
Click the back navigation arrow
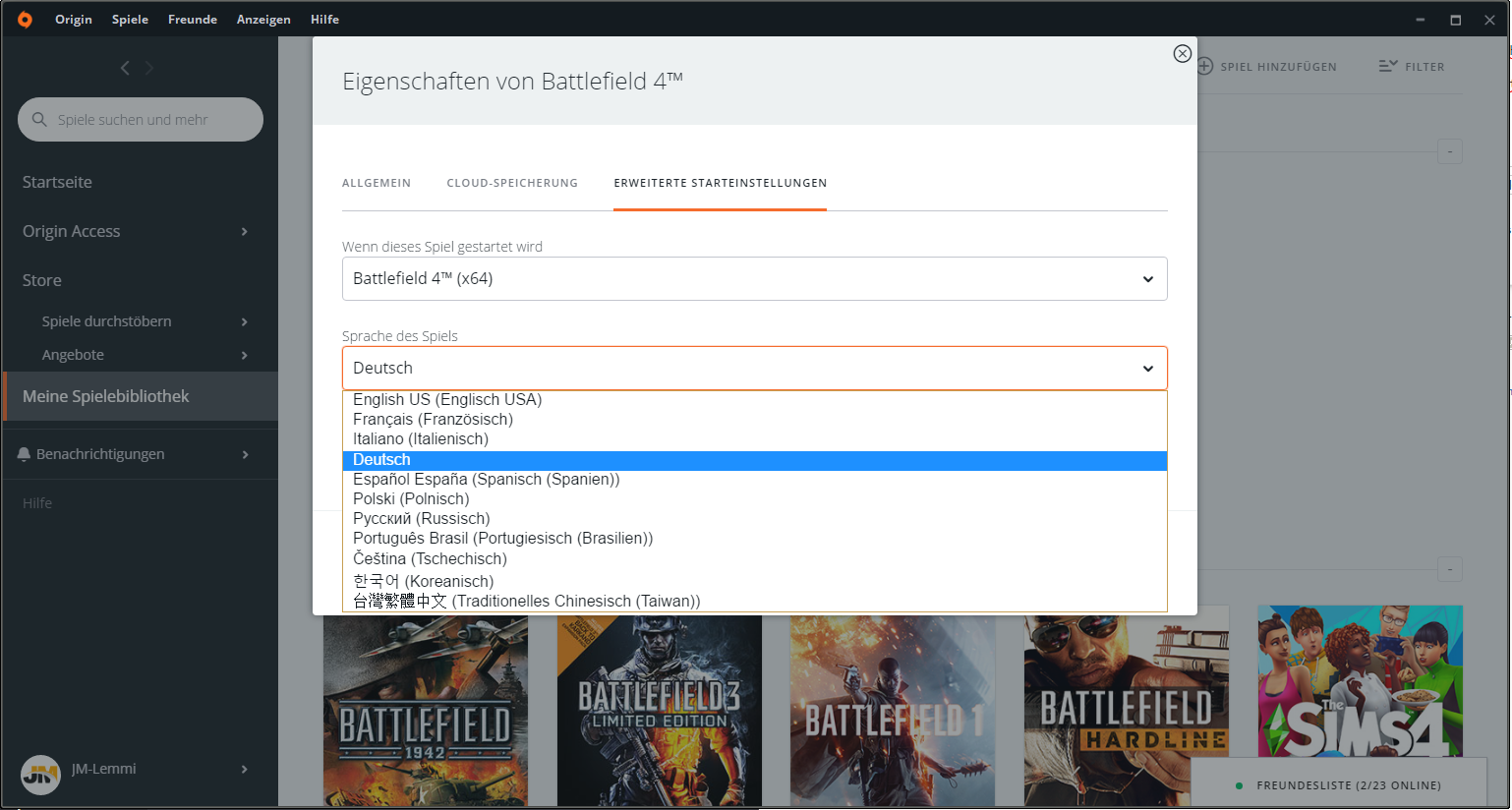[125, 68]
